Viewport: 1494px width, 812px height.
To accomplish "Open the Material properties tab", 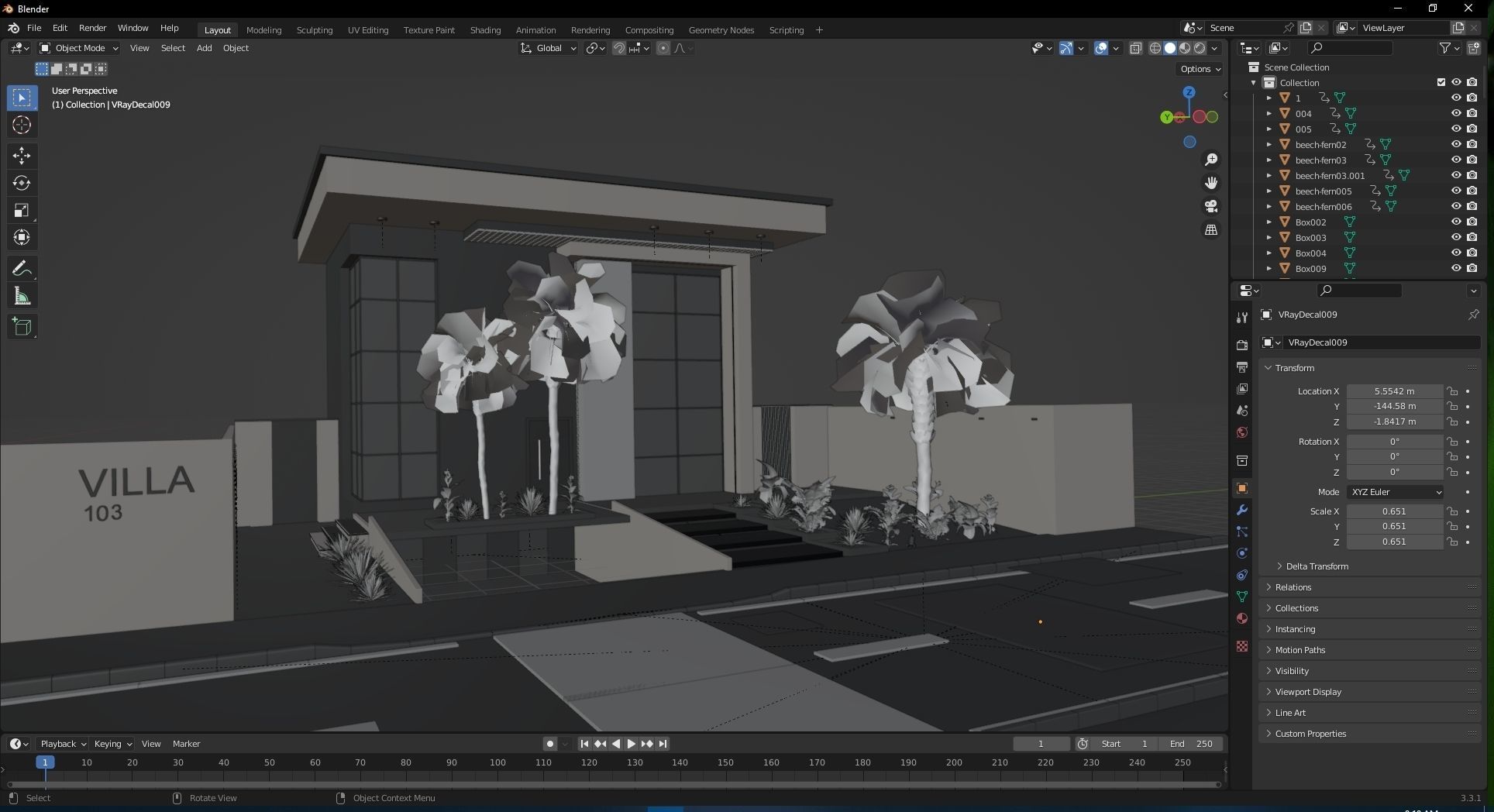I will pos(1242,618).
